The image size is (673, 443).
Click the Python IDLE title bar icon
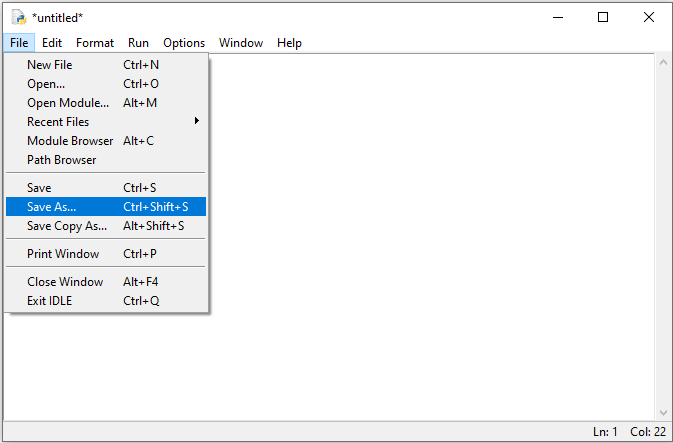tap(19, 18)
